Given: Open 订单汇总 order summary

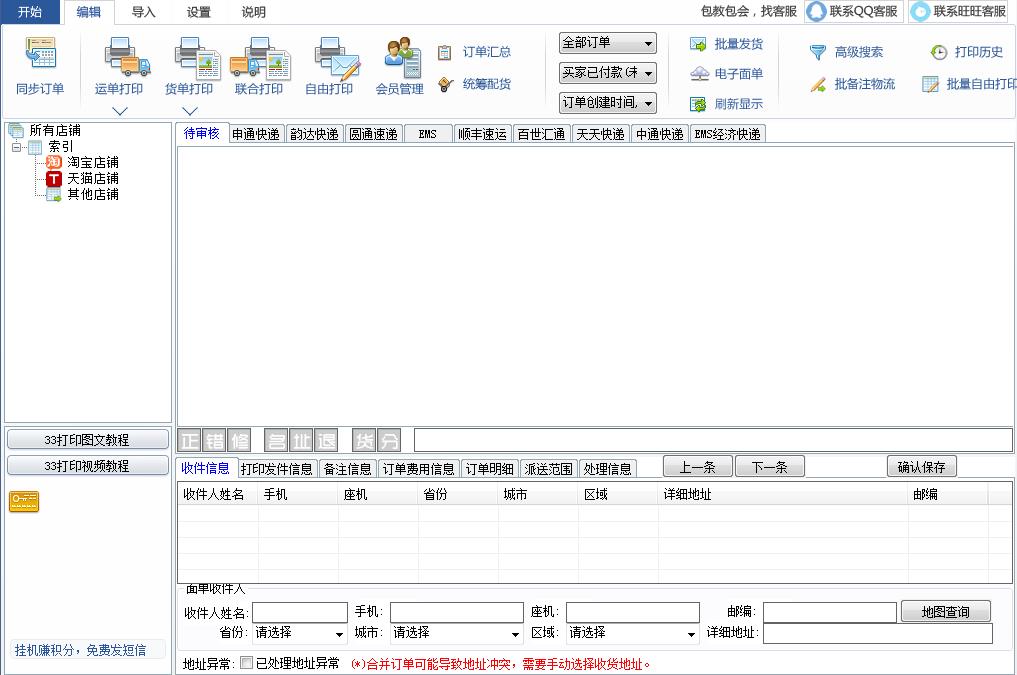Looking at the screenshot, I should tap(474, 52).
